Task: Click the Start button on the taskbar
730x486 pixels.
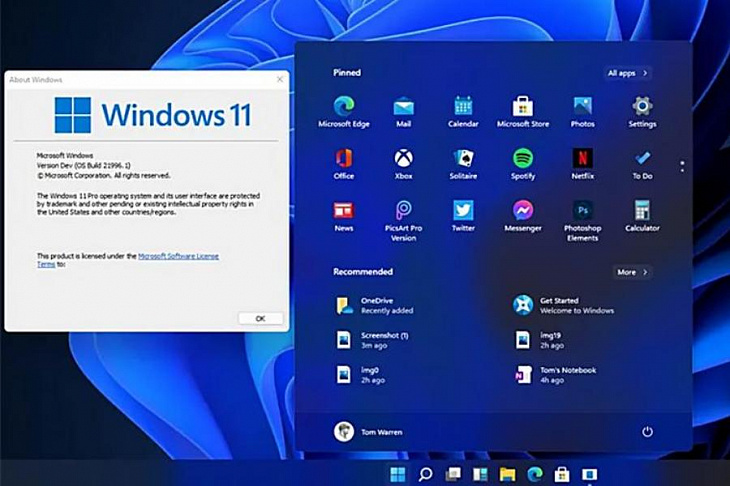Action: (398, 474)
